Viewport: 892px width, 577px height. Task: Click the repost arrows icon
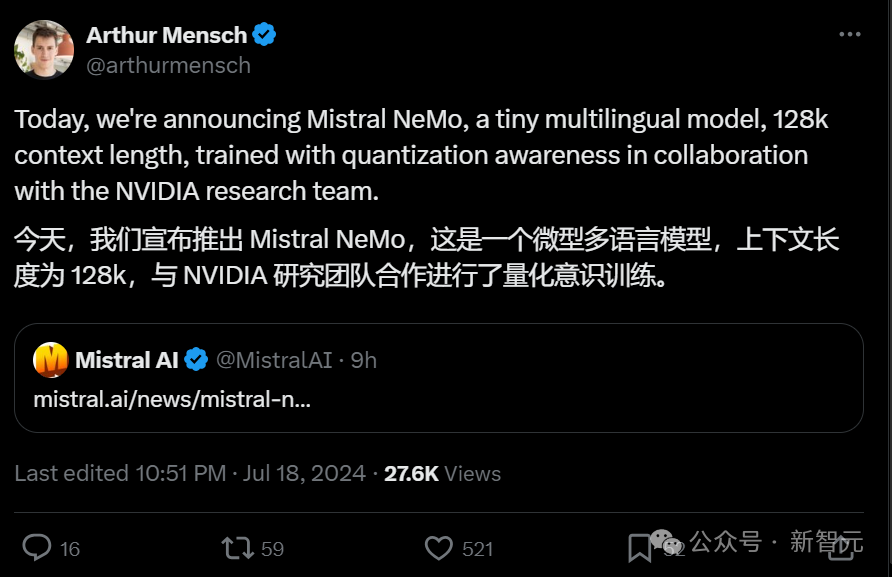click(237, 547)
